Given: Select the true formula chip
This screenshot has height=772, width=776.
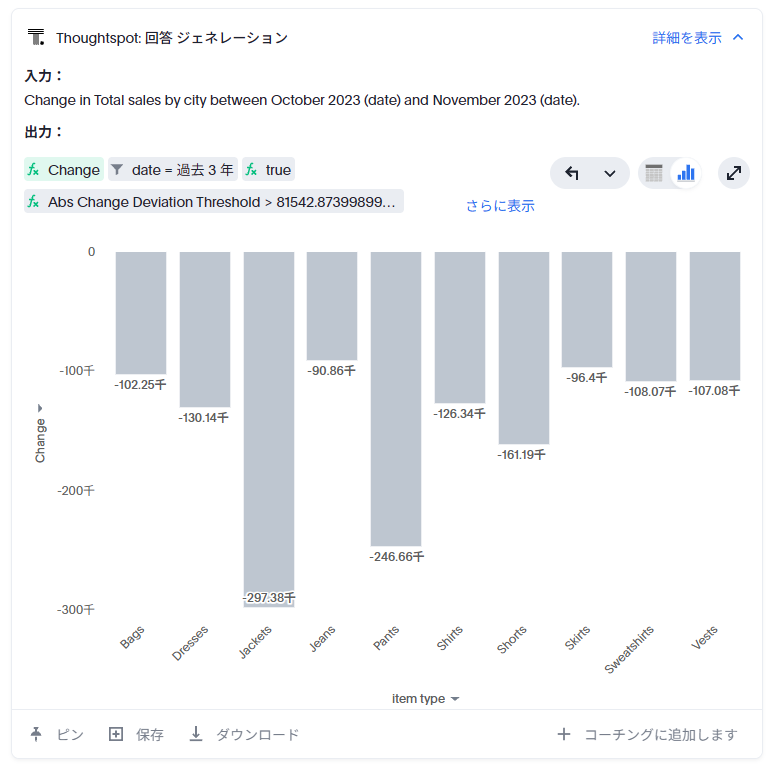Looking at the screenshot, I should [268, 170].
